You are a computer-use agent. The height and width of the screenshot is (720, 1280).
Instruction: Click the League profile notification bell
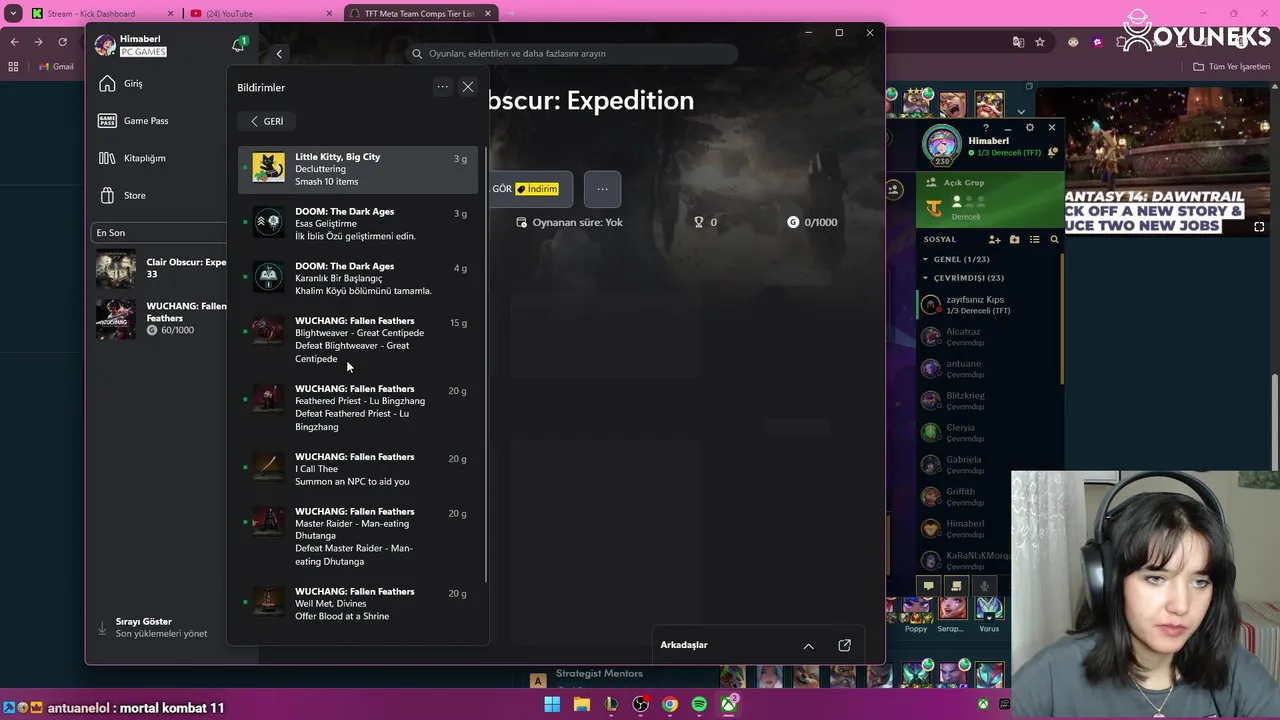[x=1052, y=153]
